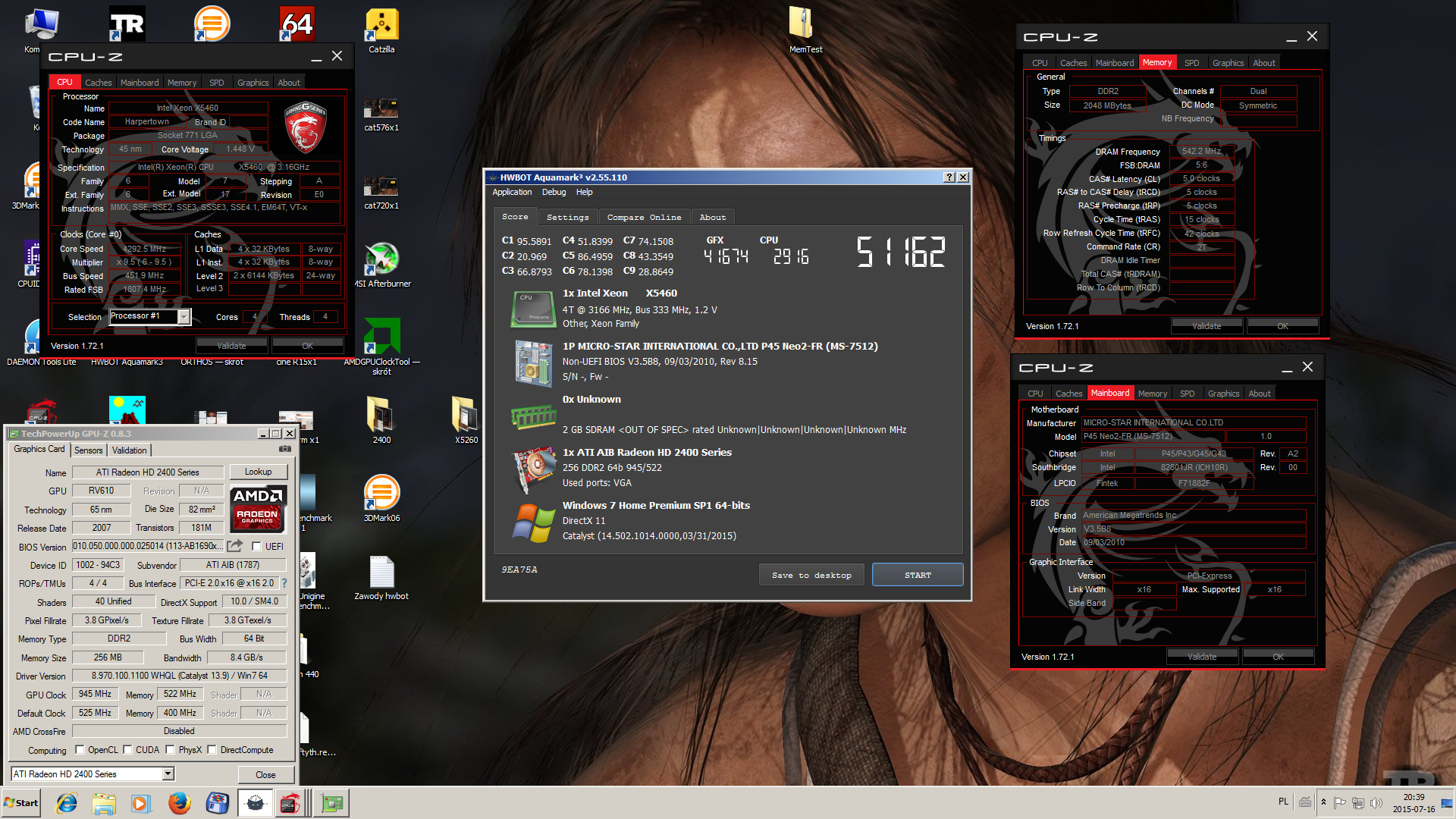Open the Help menu in Aquamark
Image resolution: width=1456 pixels, height=819 pixels.
coord(585,193)
